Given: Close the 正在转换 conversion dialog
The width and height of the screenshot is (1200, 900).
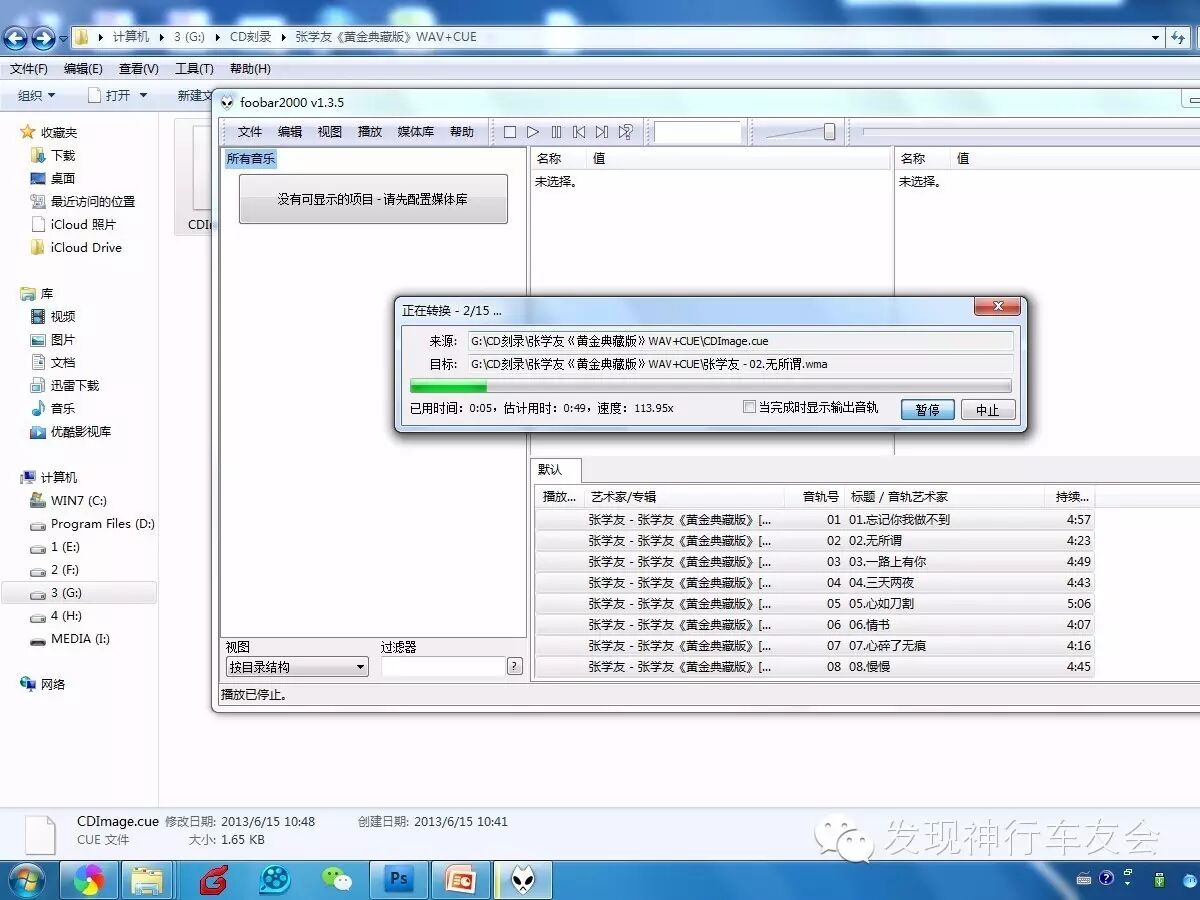Looking at the screenshot, I should tap(997, 307).
